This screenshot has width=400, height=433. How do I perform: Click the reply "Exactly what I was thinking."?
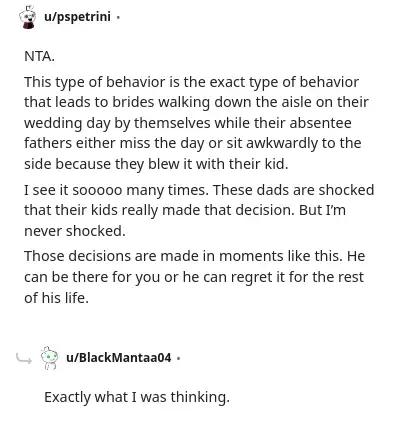tap(137, 397)
